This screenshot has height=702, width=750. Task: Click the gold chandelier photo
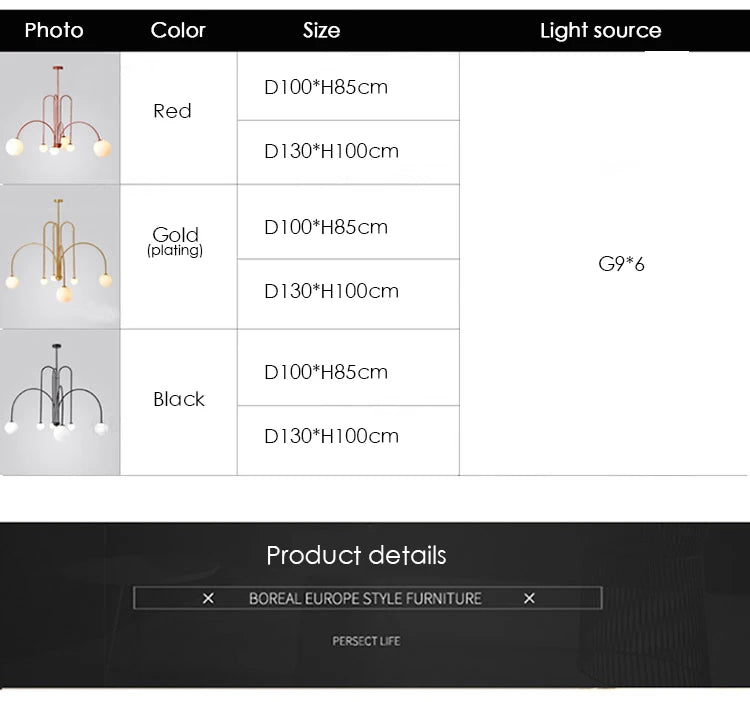59,257
